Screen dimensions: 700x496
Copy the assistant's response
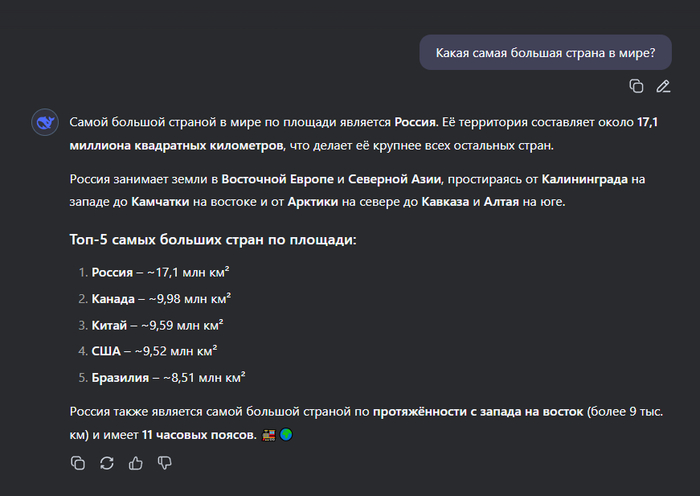click(78, 463)
